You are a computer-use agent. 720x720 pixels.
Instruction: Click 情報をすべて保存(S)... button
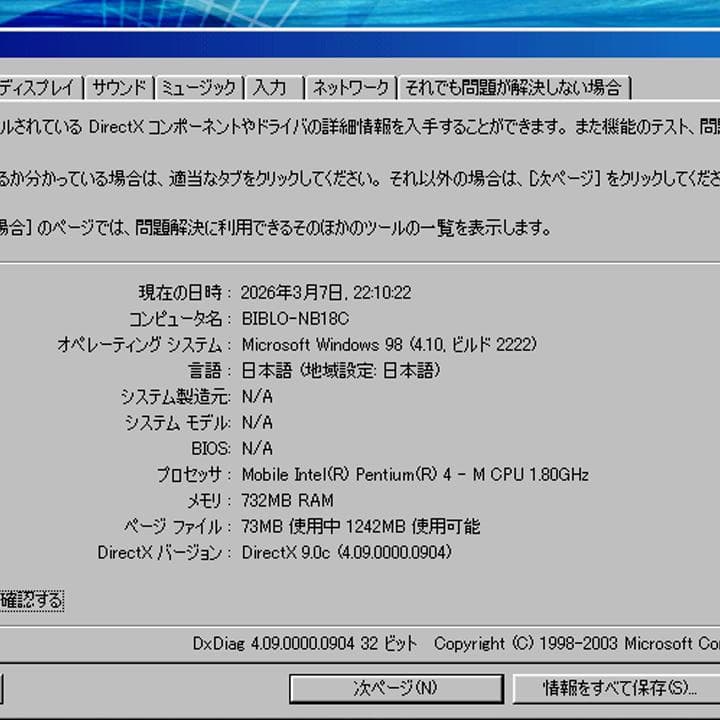(617, 688)
